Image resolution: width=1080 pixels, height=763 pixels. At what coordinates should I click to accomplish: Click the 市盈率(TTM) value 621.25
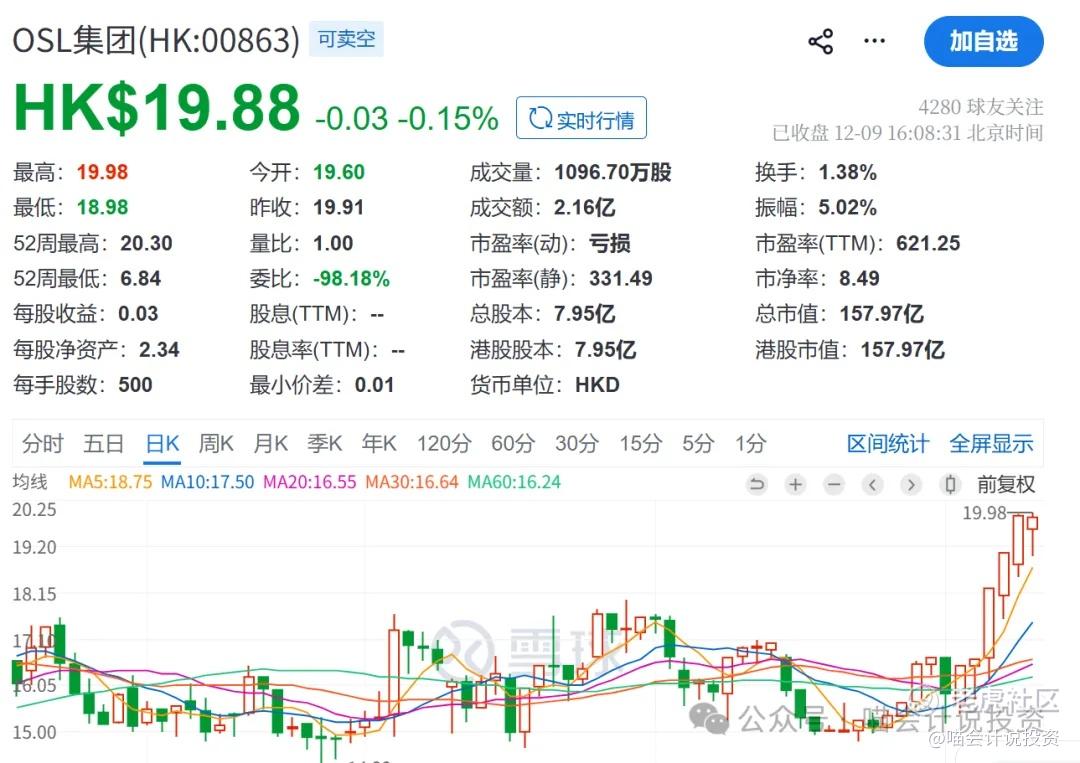point(928,243)
